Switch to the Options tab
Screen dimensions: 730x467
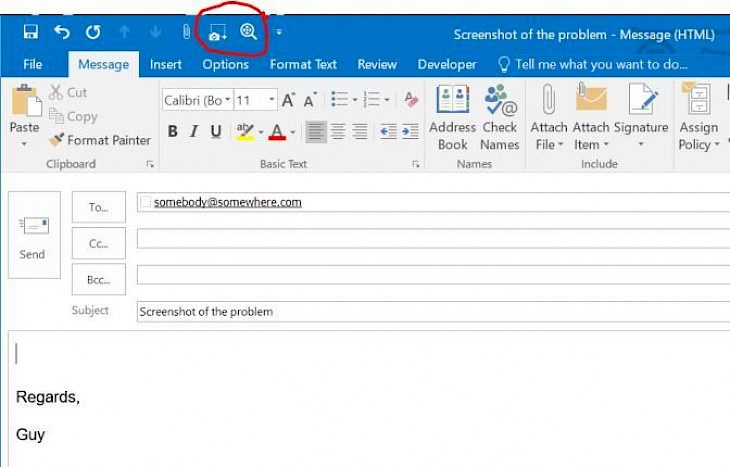pyautogui.click(x=225, y=64)
